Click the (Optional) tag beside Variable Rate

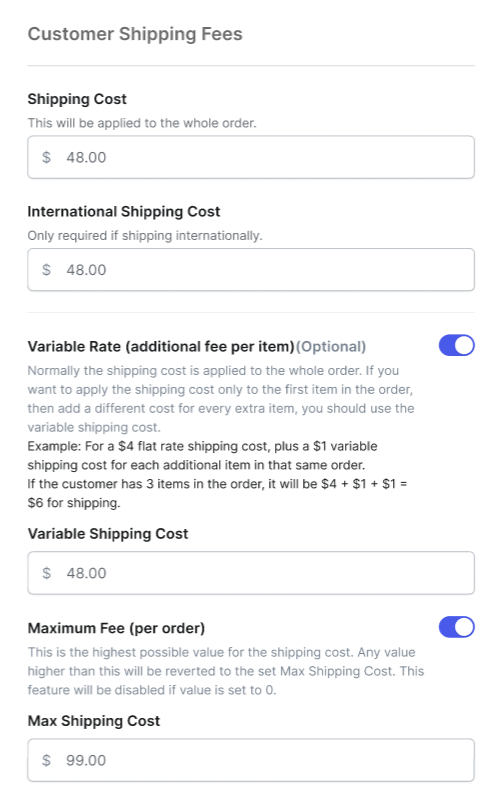(331, 346)
